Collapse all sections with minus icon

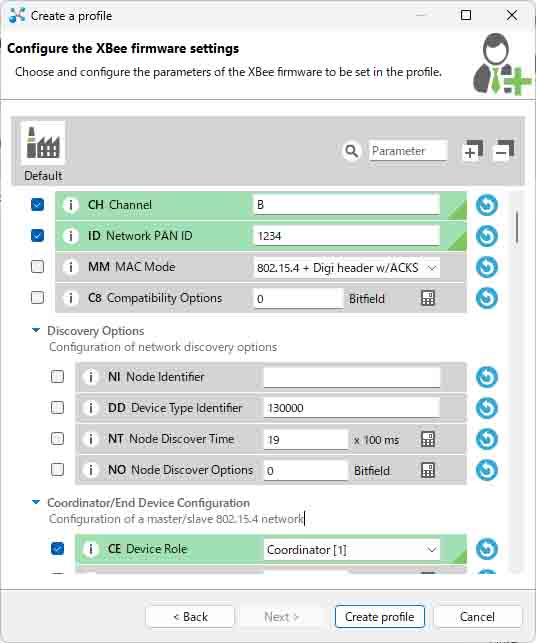[x=504, y=150]
